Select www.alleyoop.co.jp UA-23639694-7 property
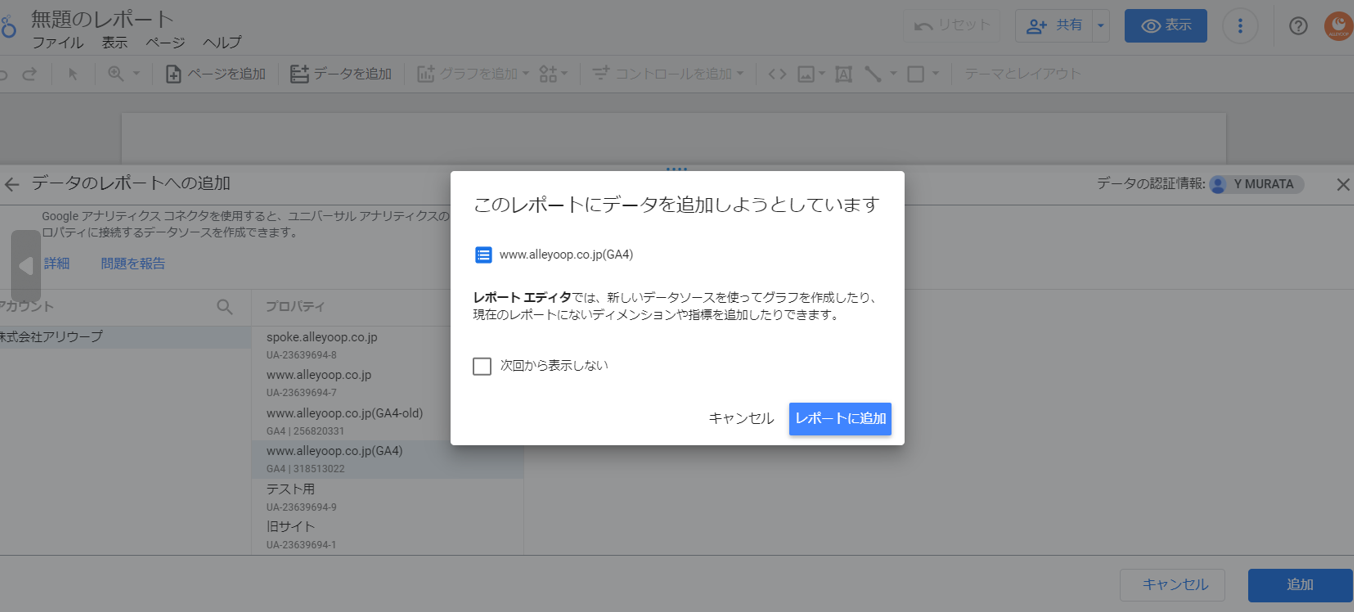 [387, 383]
